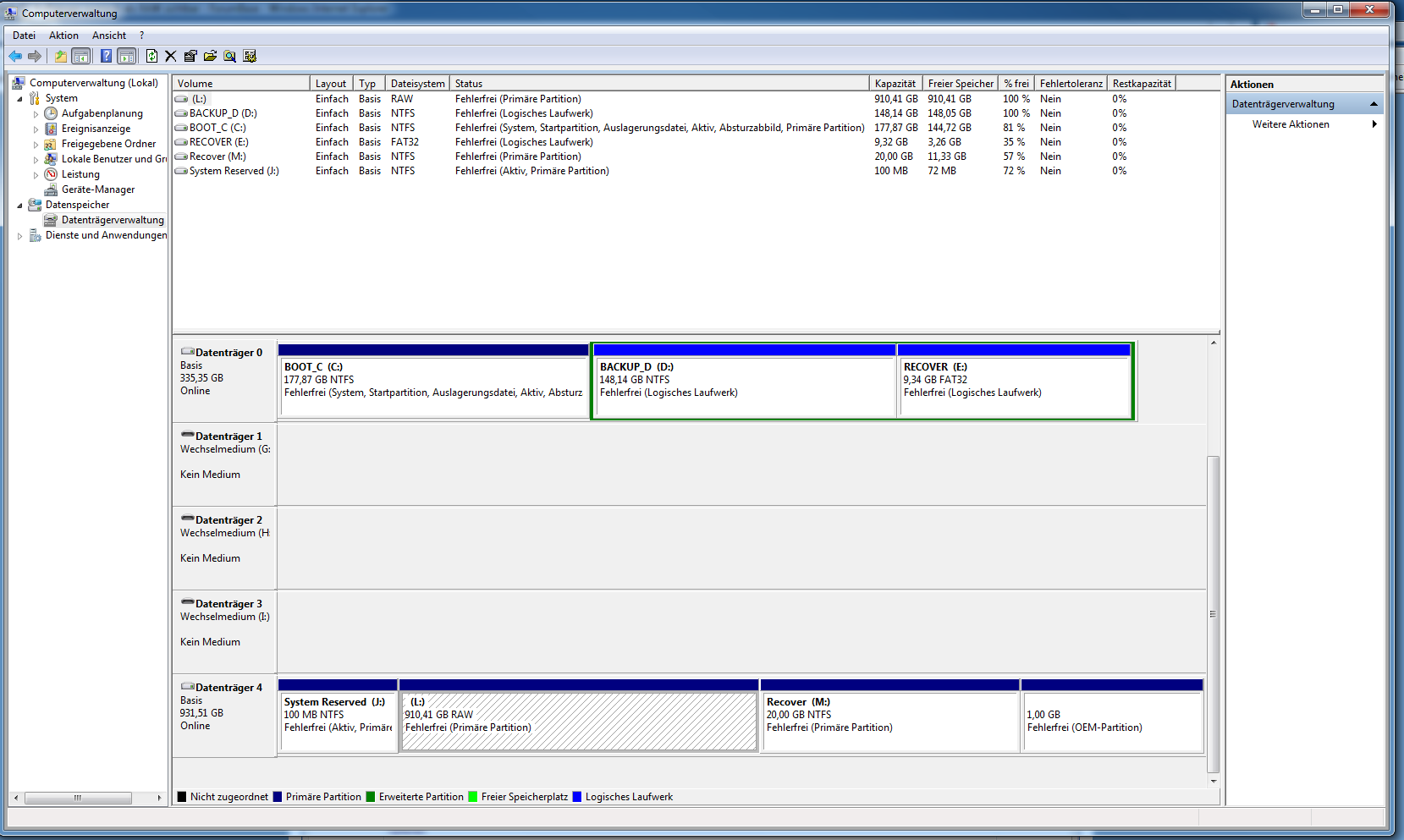Expand the Dienste und Anwendungen node
Screen dimensions: 1404x840
point(19,236)
